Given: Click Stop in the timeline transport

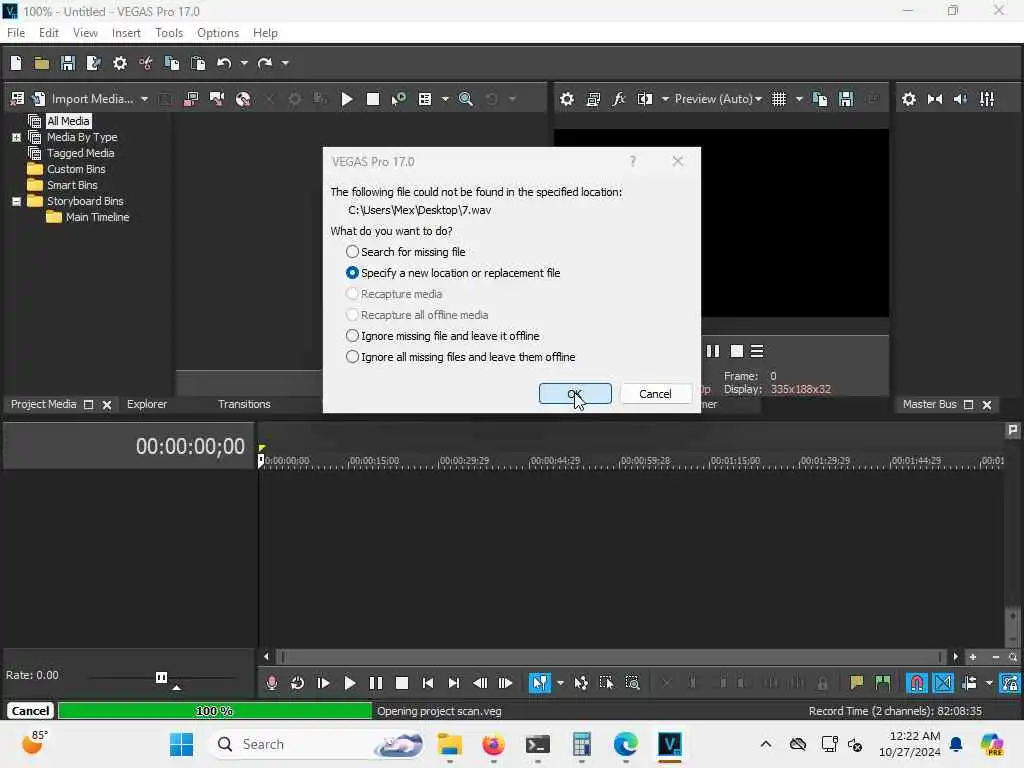Looking at the screenshot, I should point(402,683).
